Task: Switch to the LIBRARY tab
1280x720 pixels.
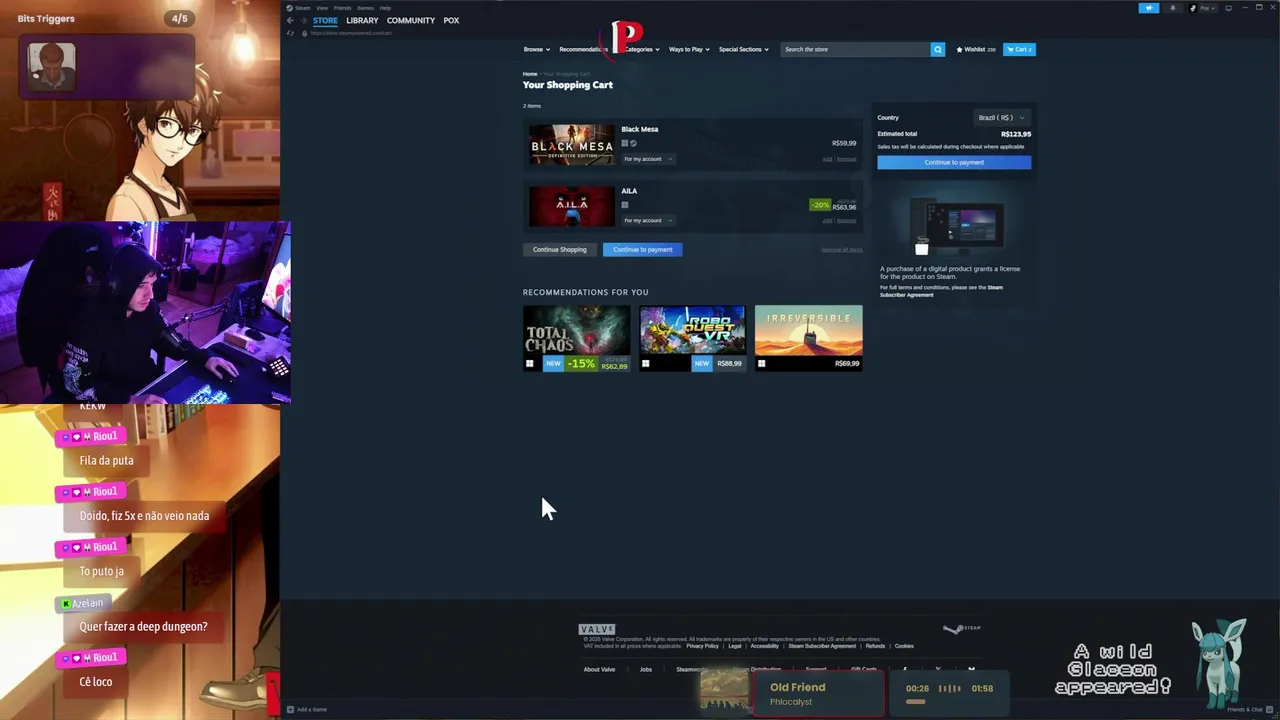Action: coord(362,20)
